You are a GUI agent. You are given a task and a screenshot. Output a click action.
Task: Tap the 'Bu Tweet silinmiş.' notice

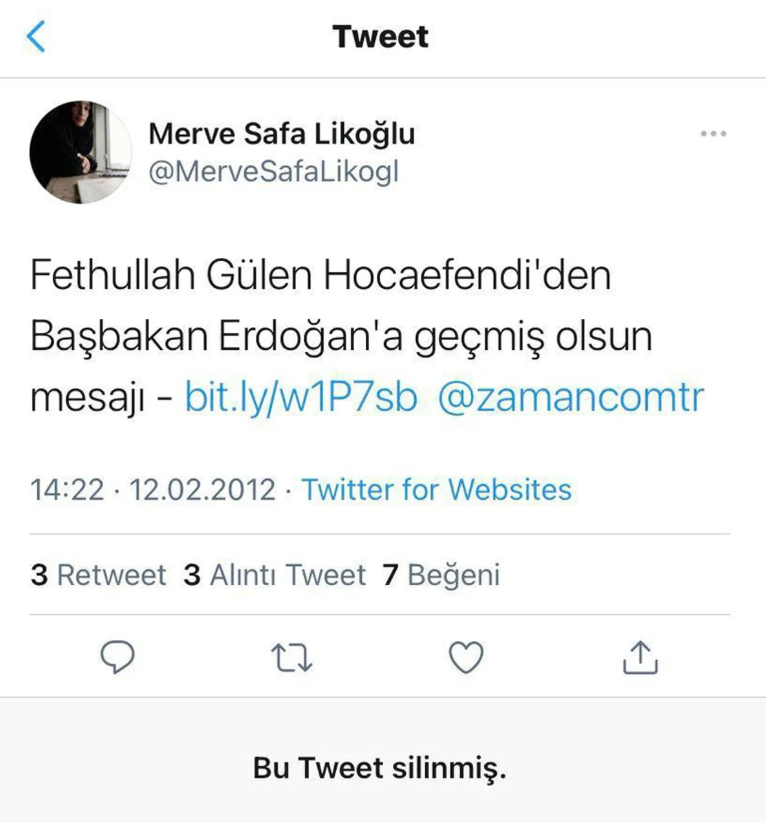[380, 768]
